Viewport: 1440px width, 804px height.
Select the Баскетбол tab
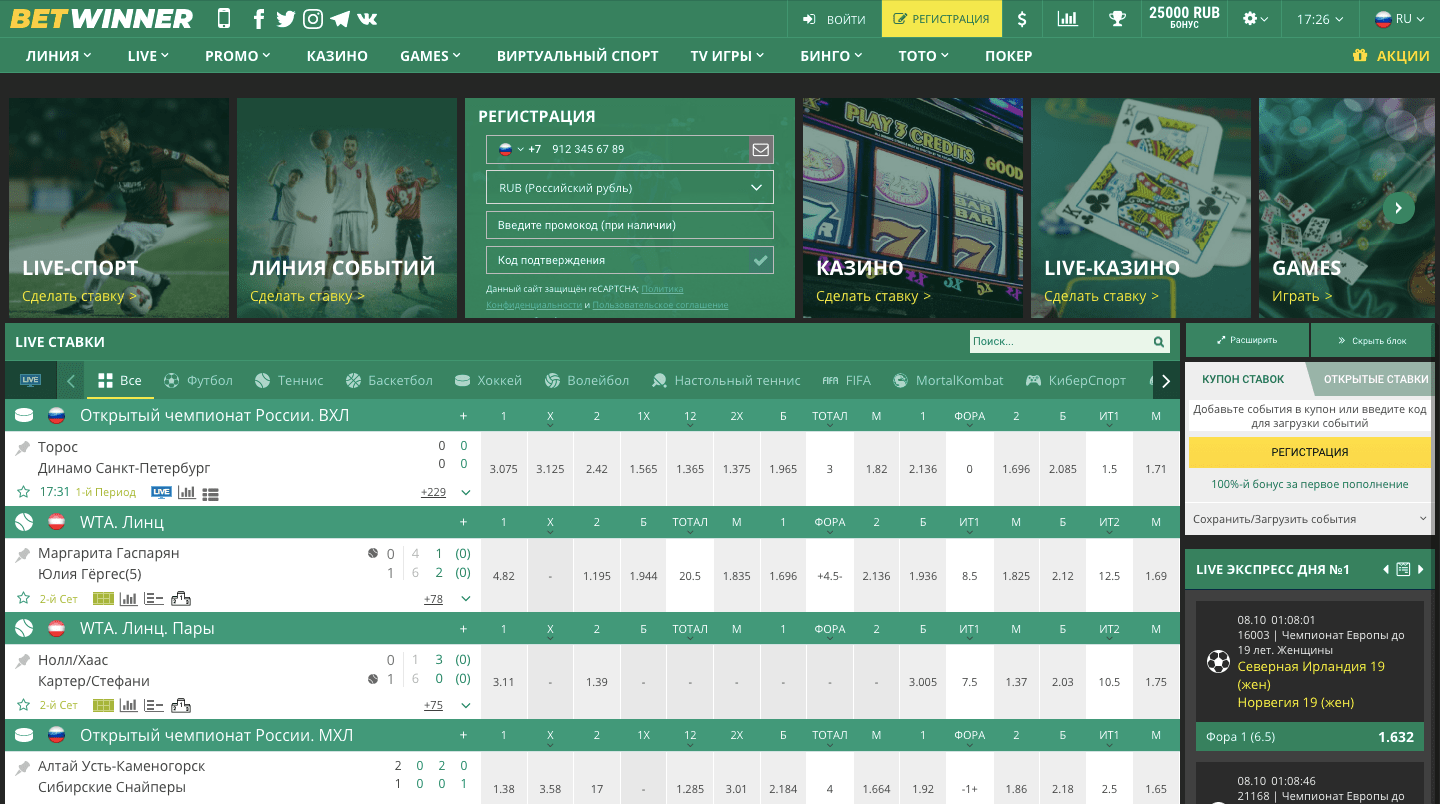tap(389, 381)
